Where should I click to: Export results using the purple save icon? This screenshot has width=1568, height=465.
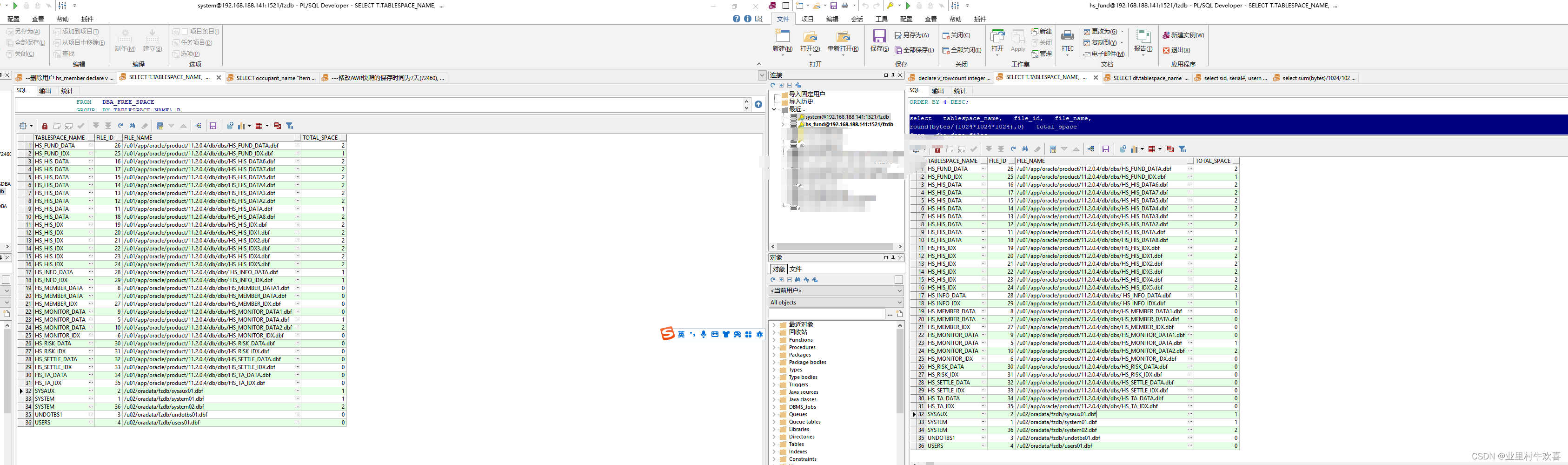click(1106, 149)
